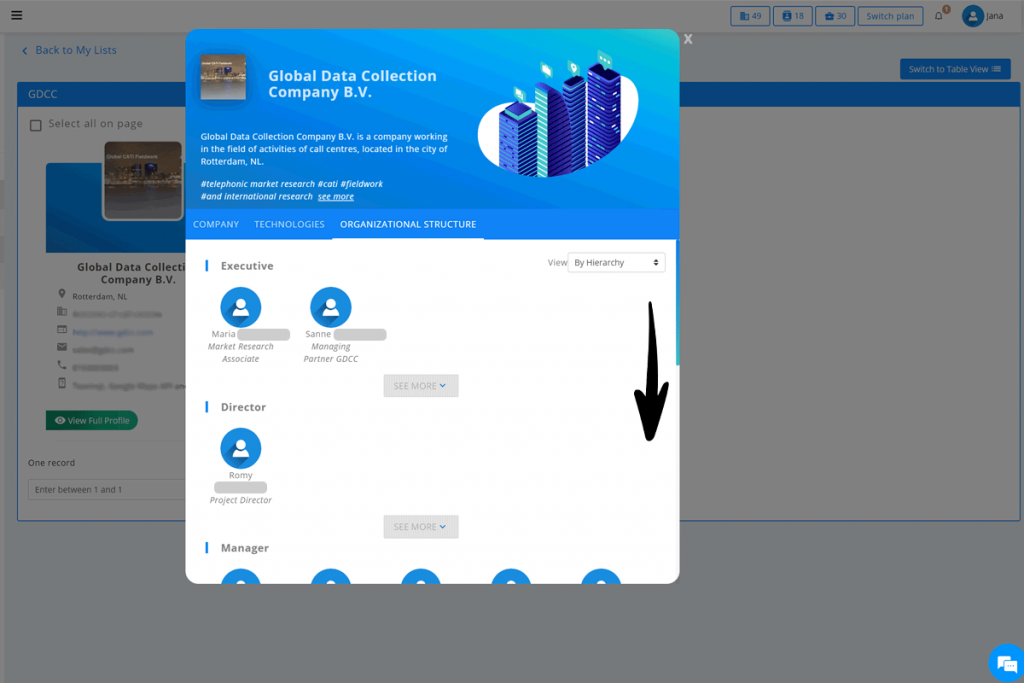The width and height of the screenshot is (1024, 683).
Task: Expand See More under Executive
Action: pyautogui.click(x=420, y=386)
